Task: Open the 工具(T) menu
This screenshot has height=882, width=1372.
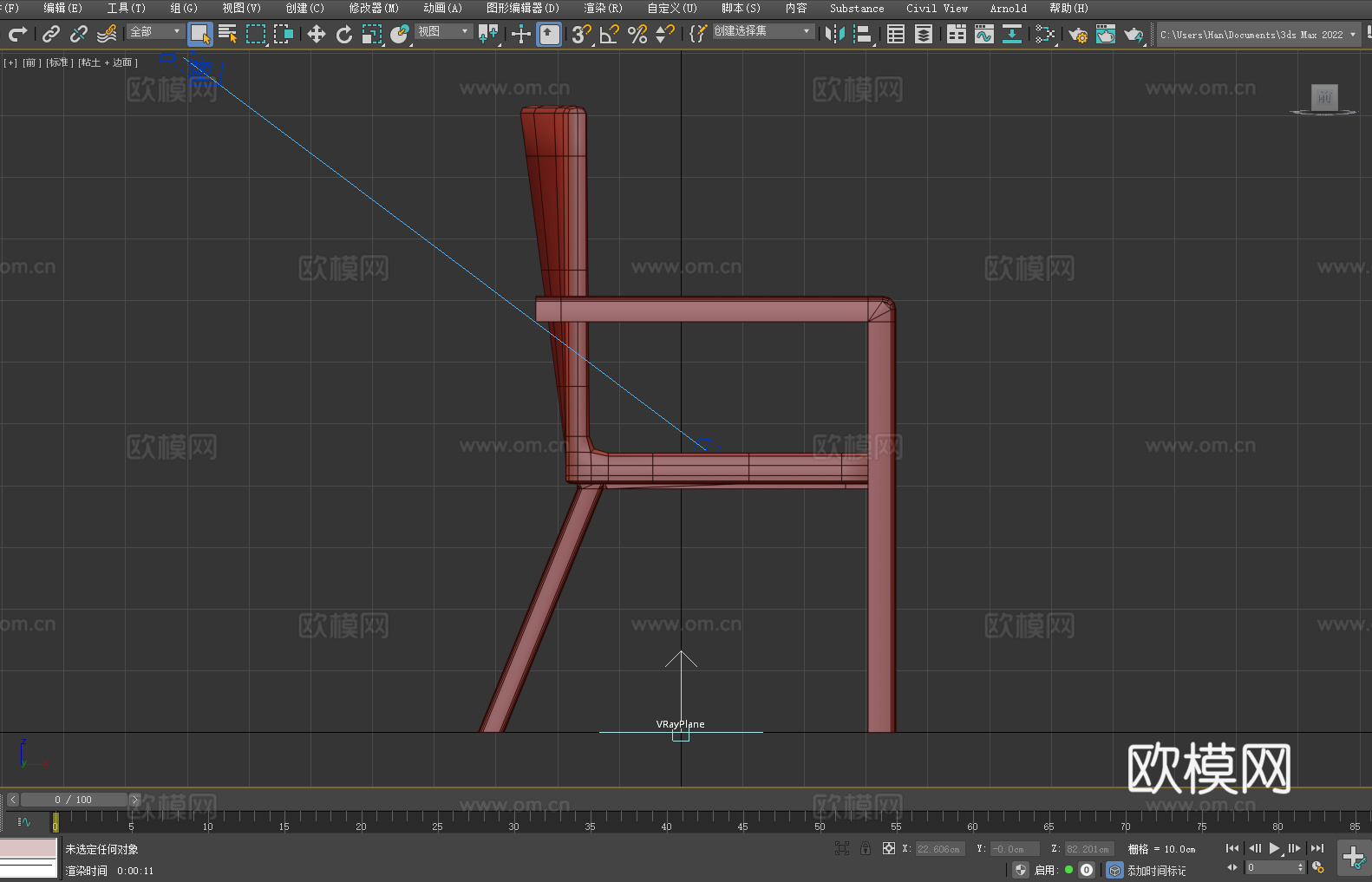Action: click(127, 8)
